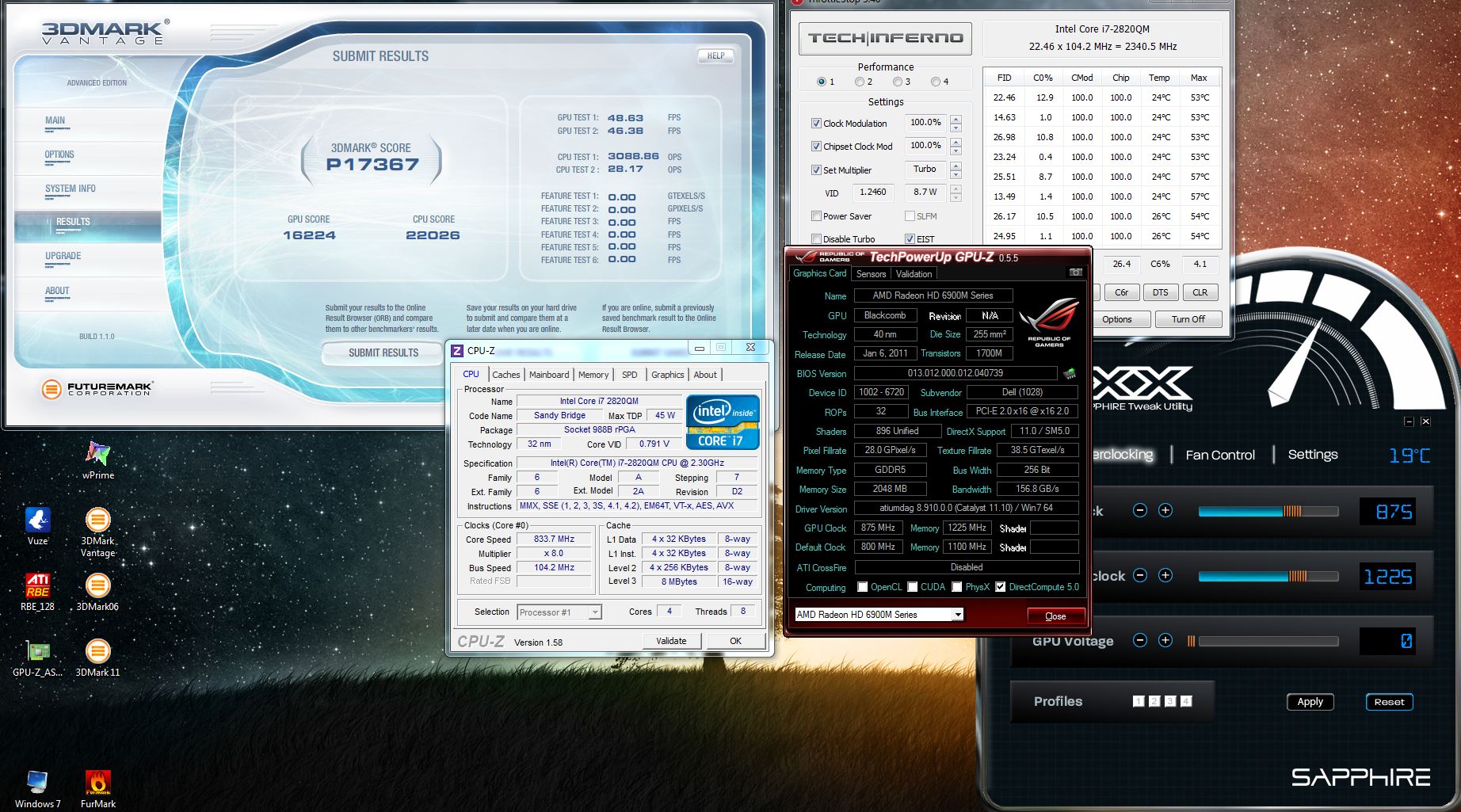
Task: Open the Memory tab in CPU-Z
Action: [593, 375]
